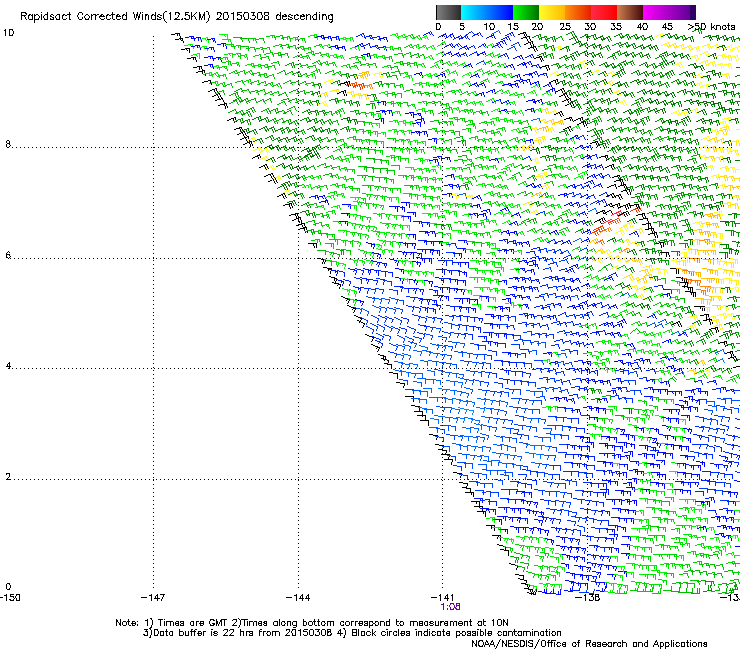Click the yellow 20-25 knots legend segment

tap(552, 12)
